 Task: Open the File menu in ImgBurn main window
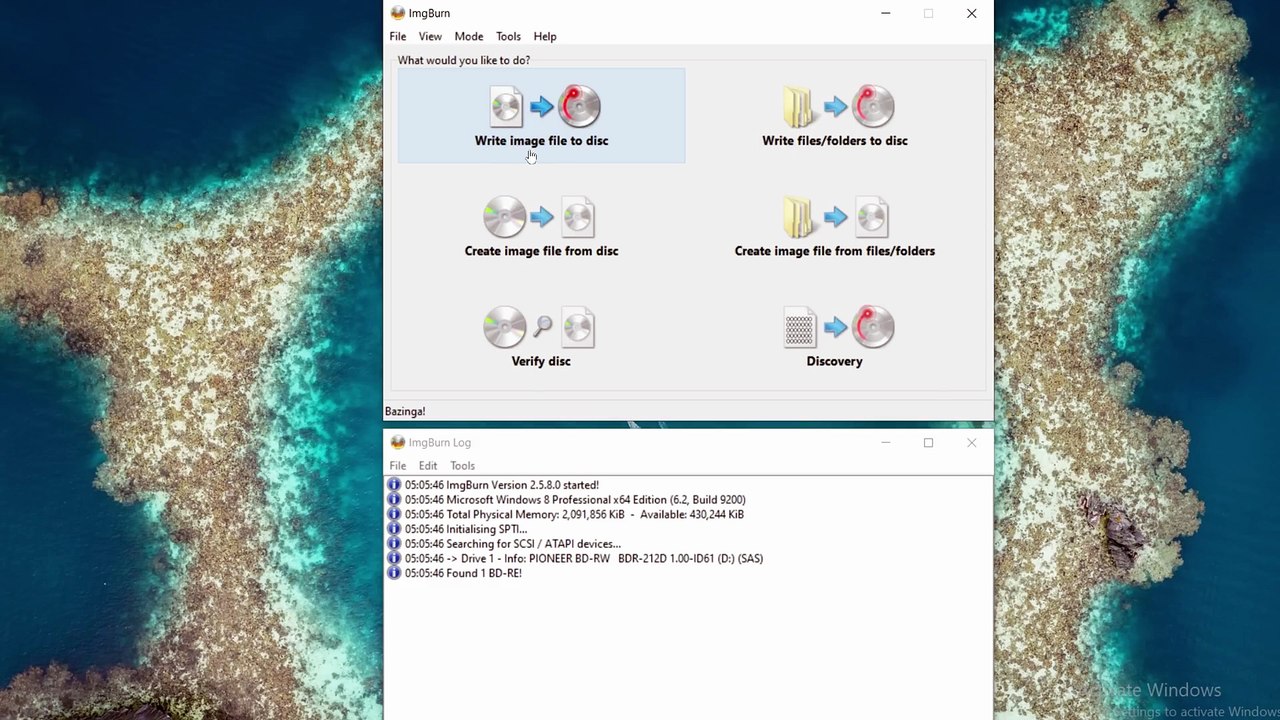pos(398,36)
